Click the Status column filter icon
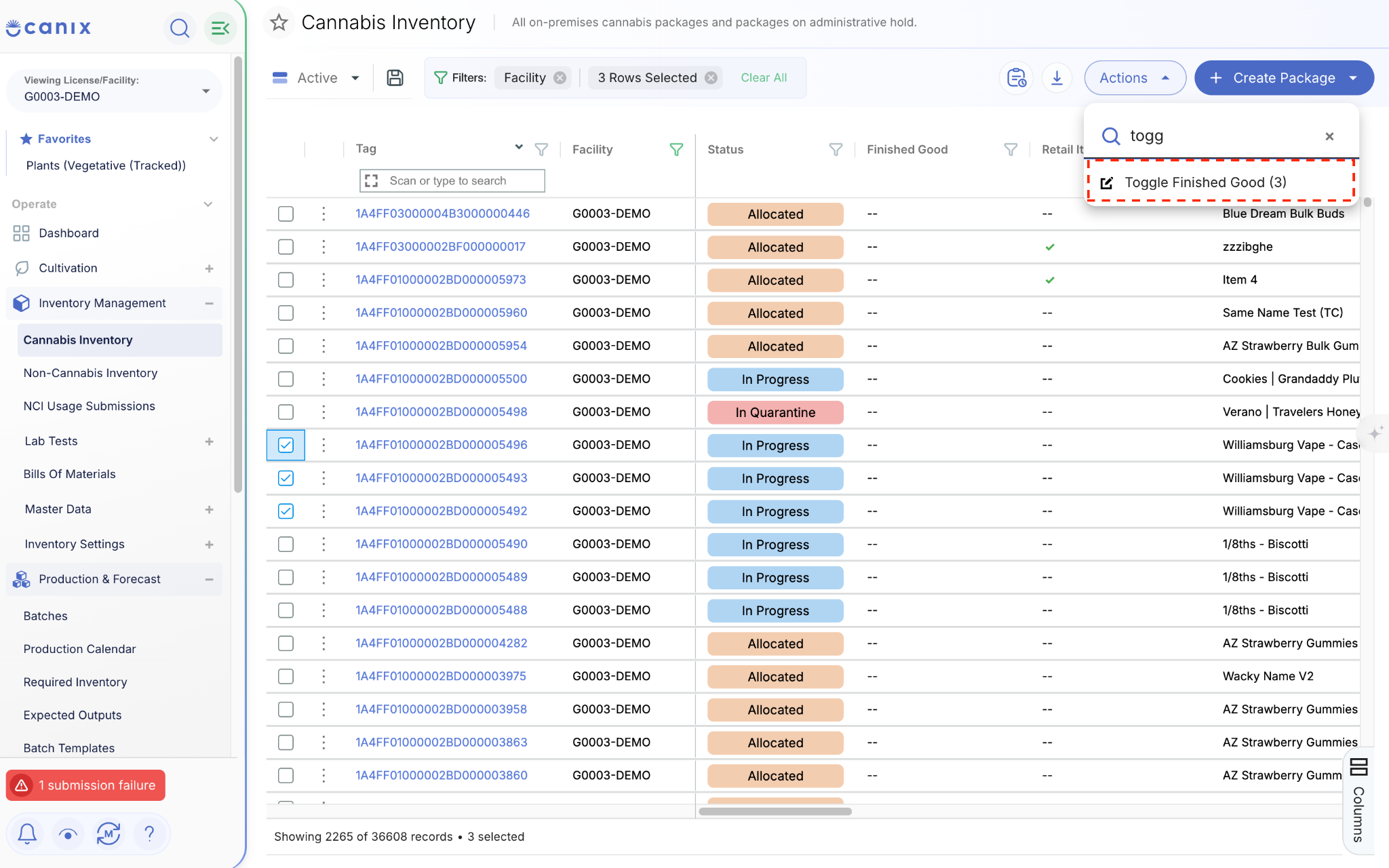This screenshot has height=868, width=1389. (836, 149)
